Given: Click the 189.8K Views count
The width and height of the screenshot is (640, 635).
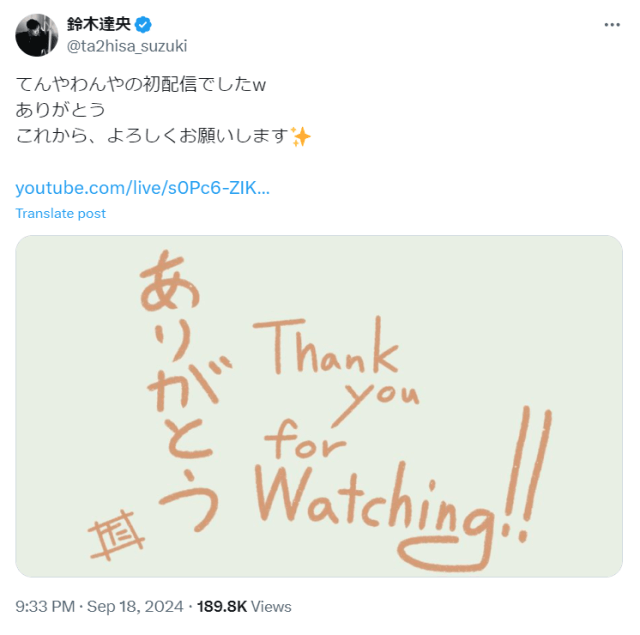Looking at the screenshot, I should coord(244,606).
